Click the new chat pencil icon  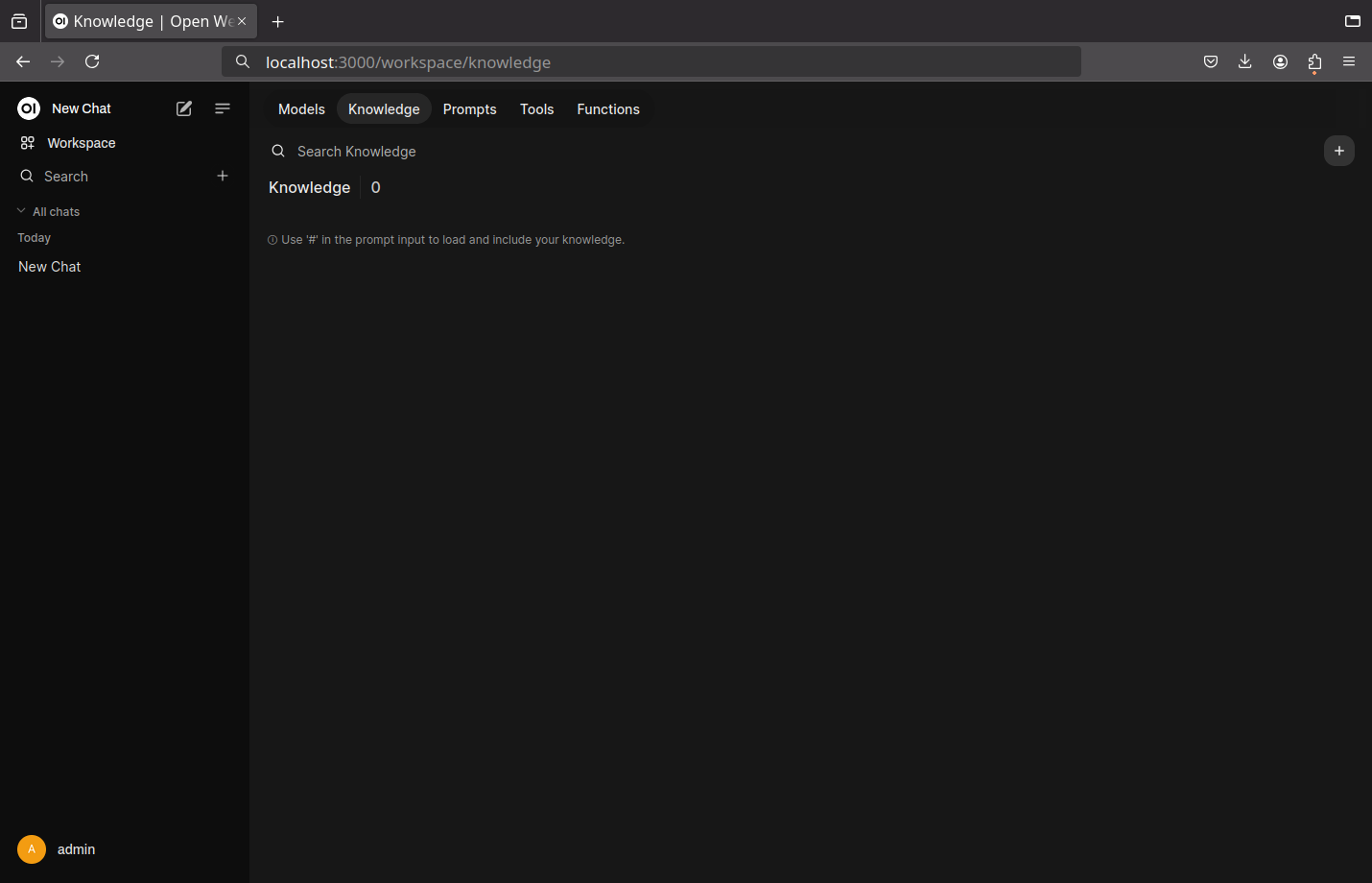pos(184,108)
